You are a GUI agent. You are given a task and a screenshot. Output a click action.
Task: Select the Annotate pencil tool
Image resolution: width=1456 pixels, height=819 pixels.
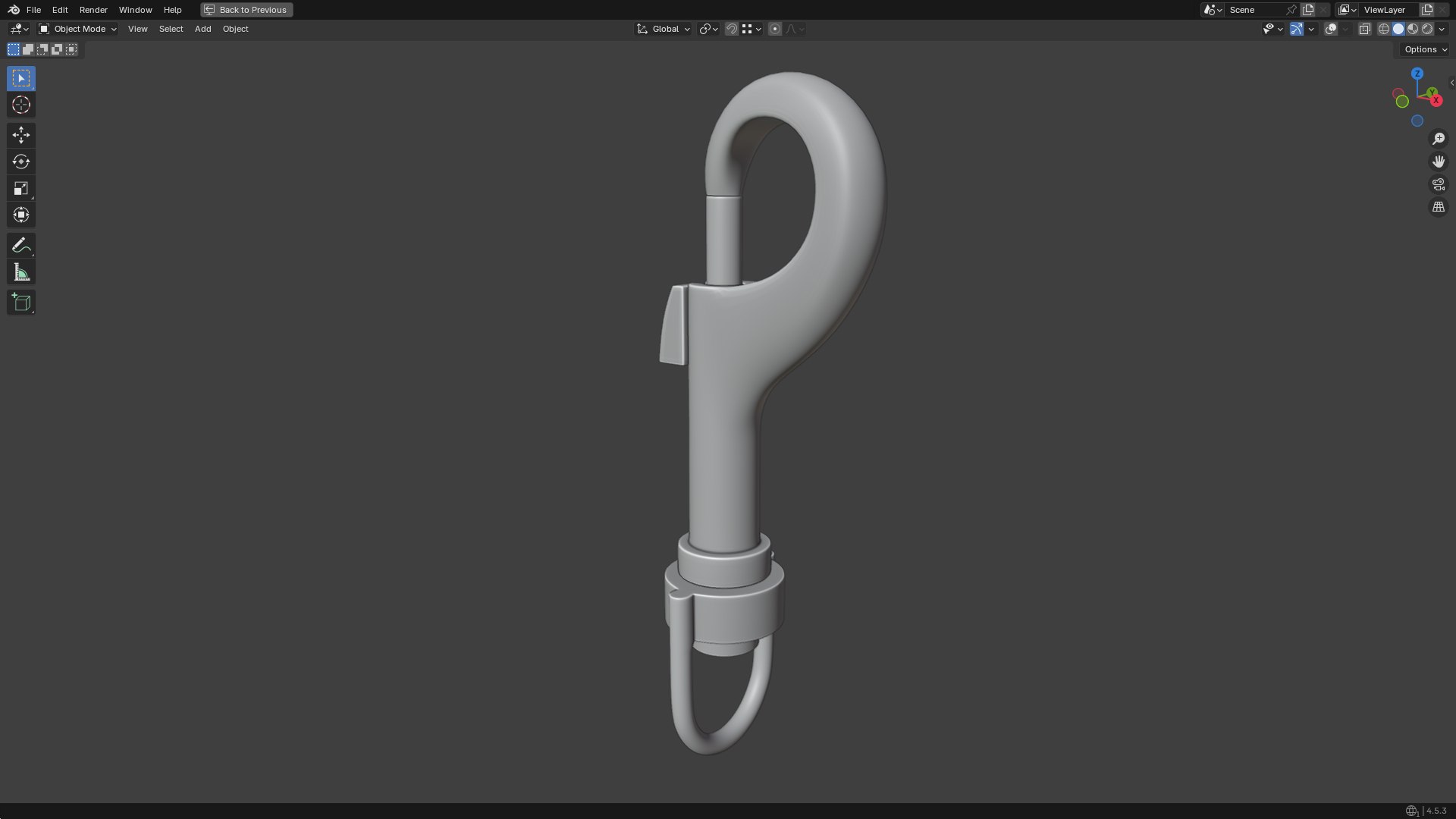pos(21,245)
